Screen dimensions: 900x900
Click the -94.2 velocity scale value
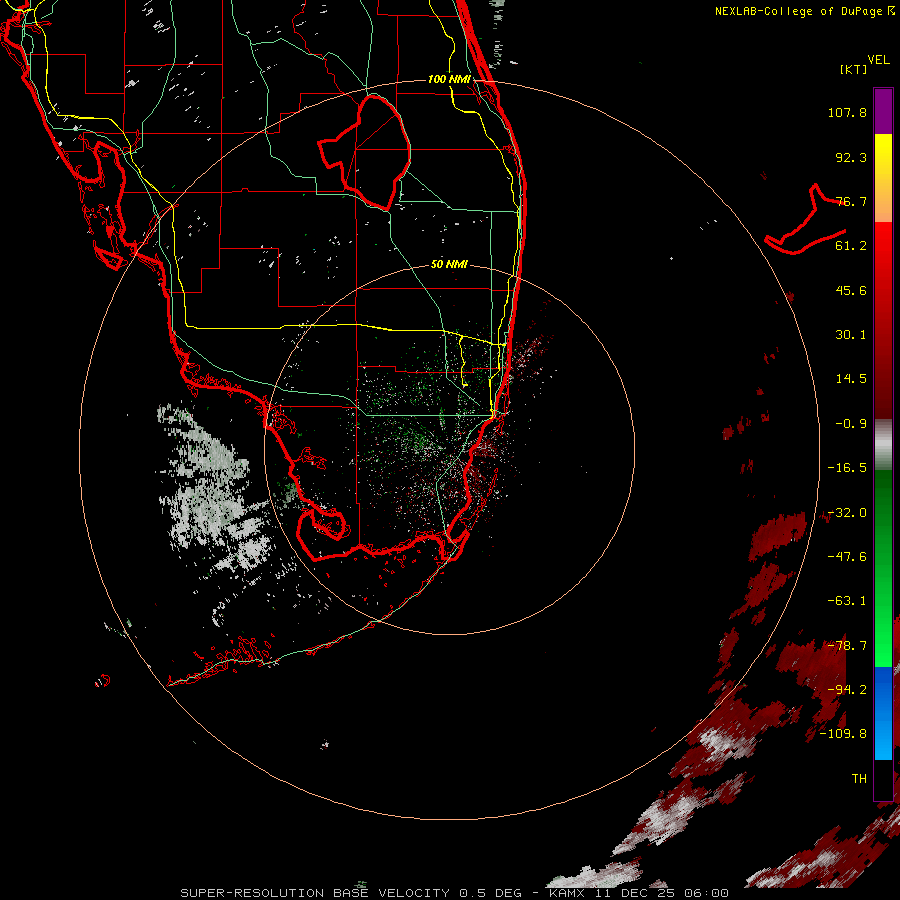click(x=847, y=690)
